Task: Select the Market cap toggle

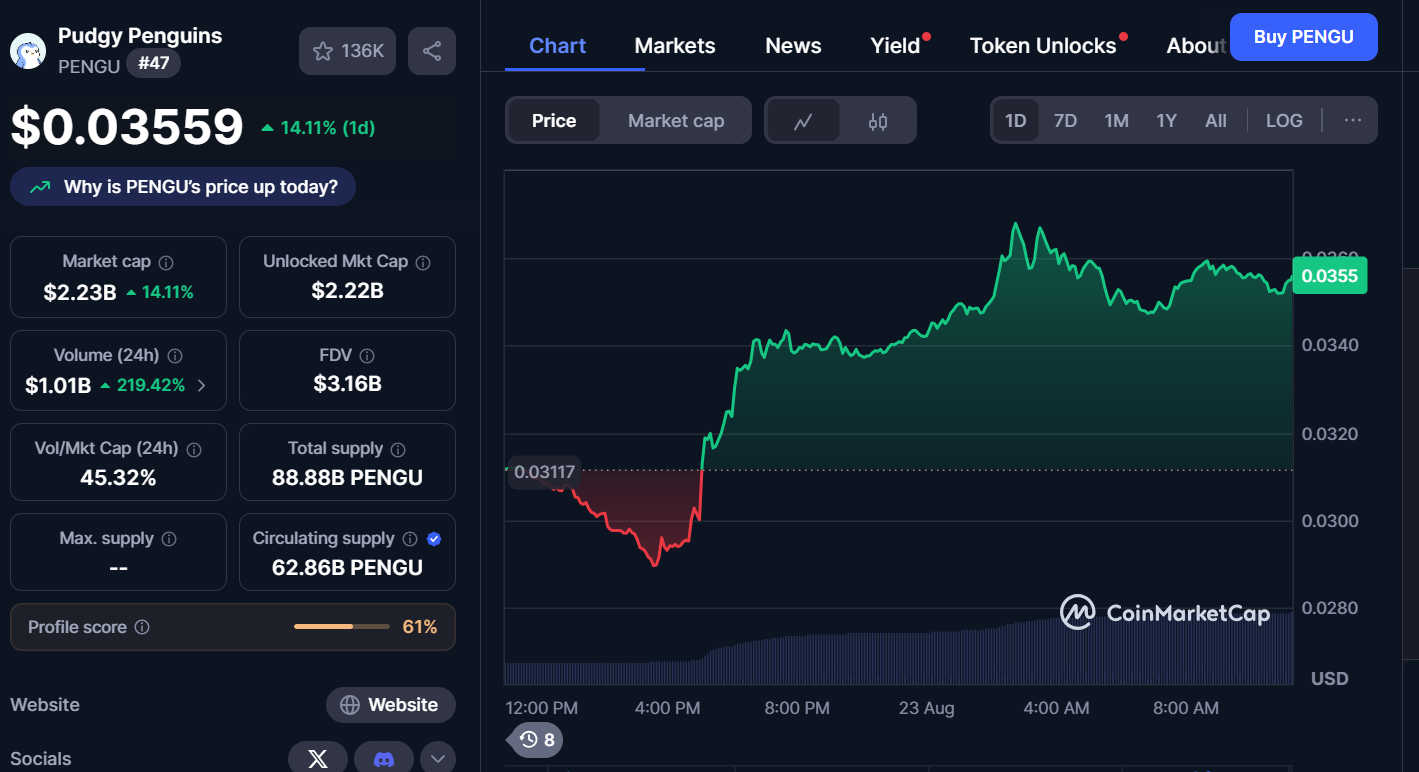Action: pos(676,121)
